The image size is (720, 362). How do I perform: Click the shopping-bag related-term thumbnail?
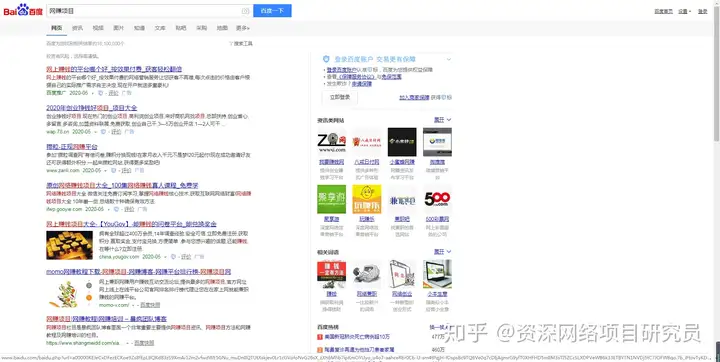point(402,274)
